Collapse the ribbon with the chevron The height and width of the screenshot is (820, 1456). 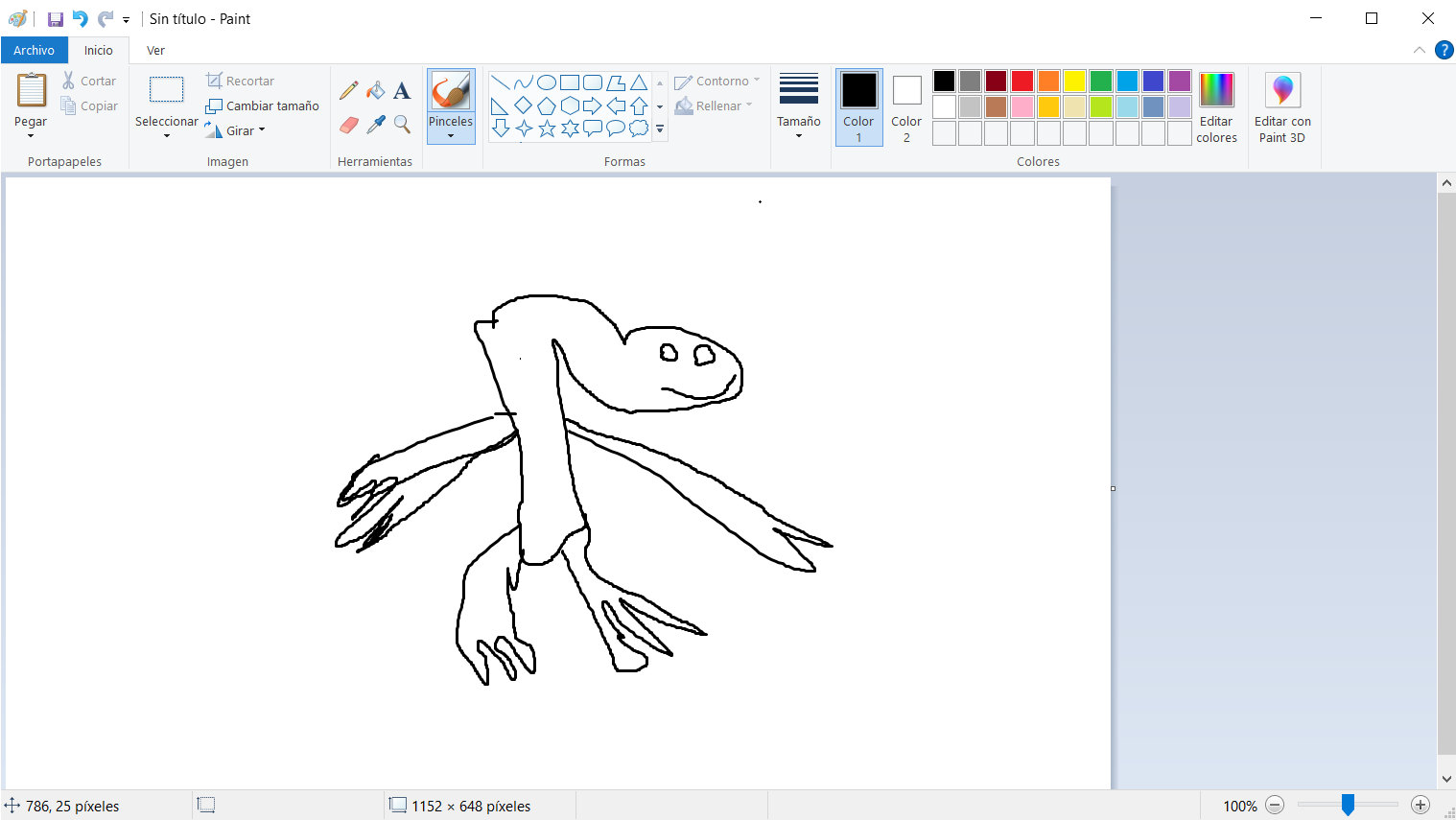pyautogui.click(x=1420, y=50)
